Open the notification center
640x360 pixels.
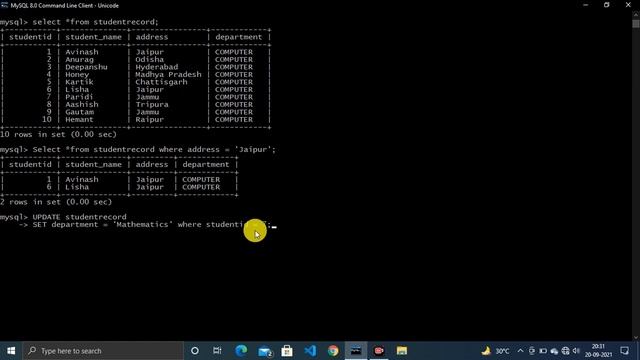coord(624,351)
